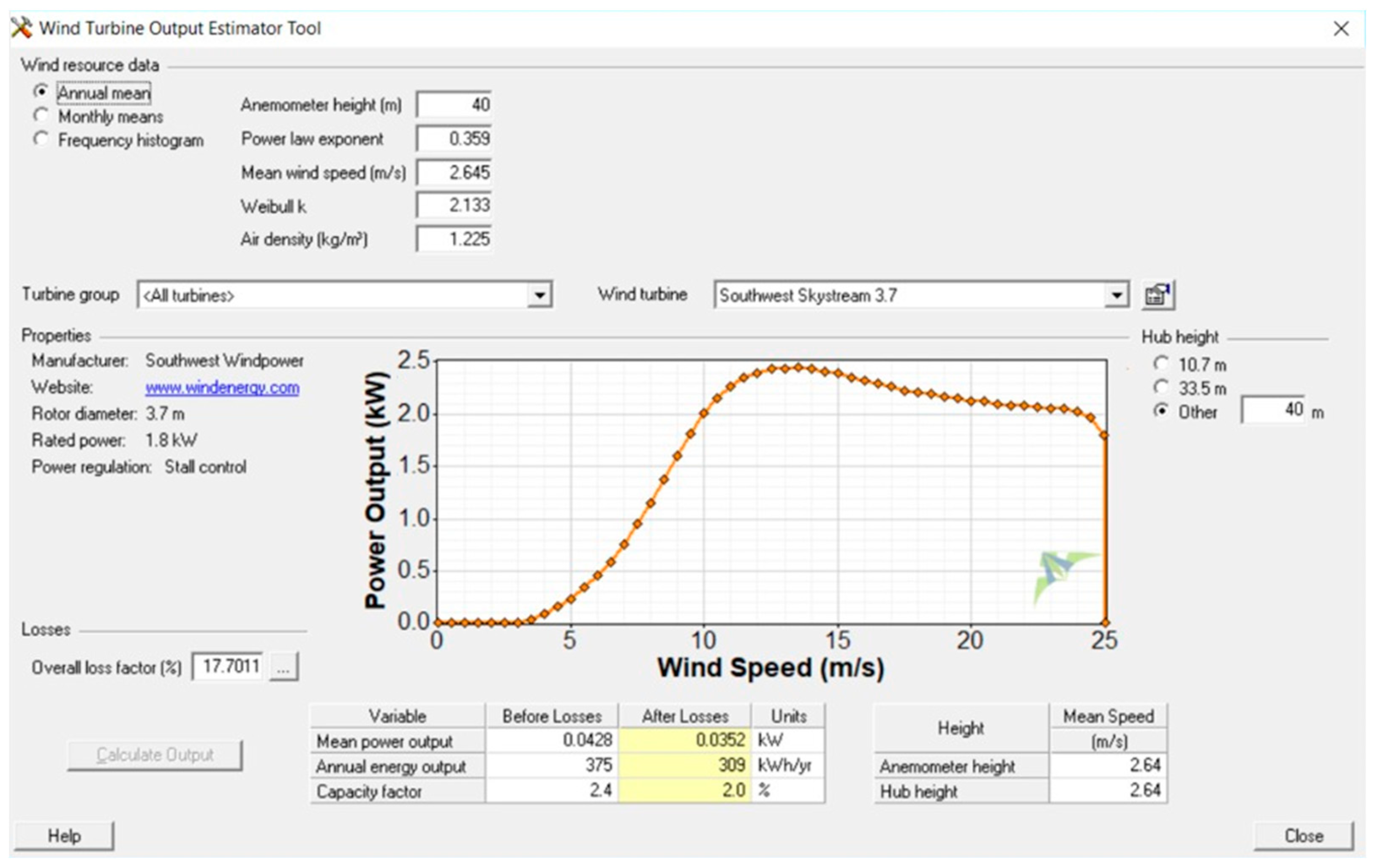Open the Wind turbine dropdown list
The width and height of the screenshot is (1378, 868).
(1116, 295)
